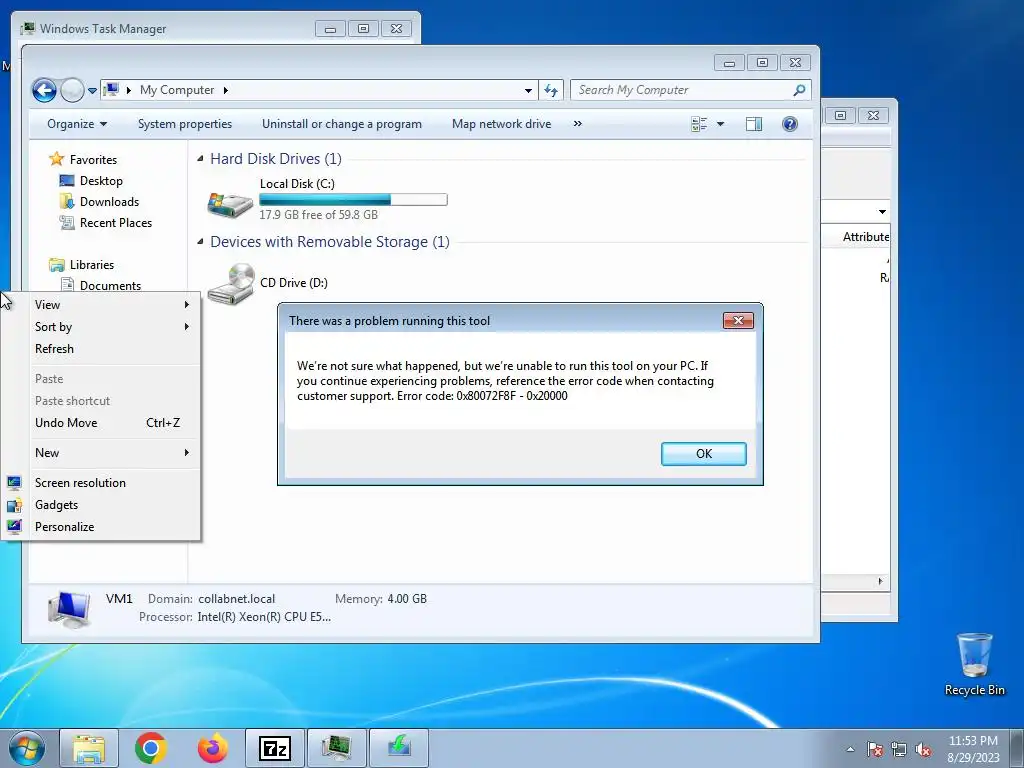Screen dimensions: 1024x768
Task: Click the Forward navigation arrow in Explorer
Action: 72,90
